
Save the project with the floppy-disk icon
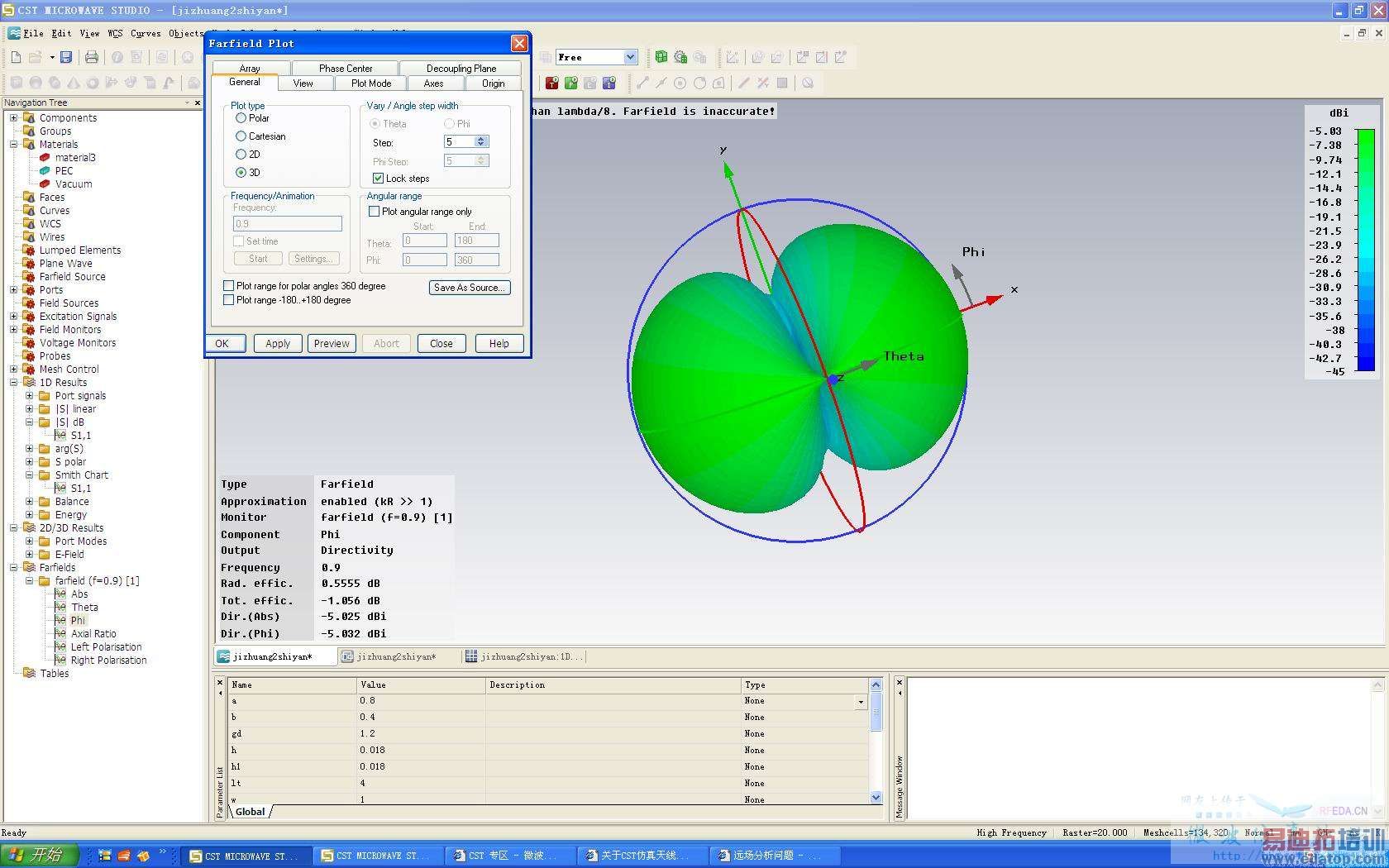click(66, 57)
